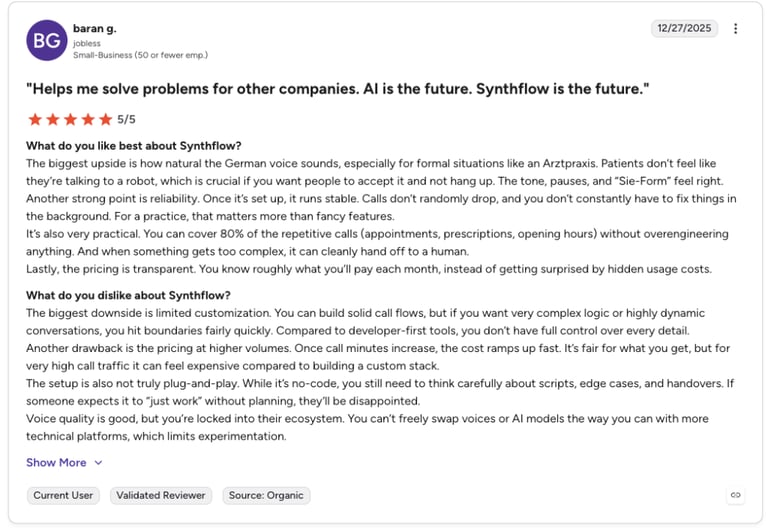768x528 pixels.
Task: Click the fifth rating star
Action: (105, 120)
